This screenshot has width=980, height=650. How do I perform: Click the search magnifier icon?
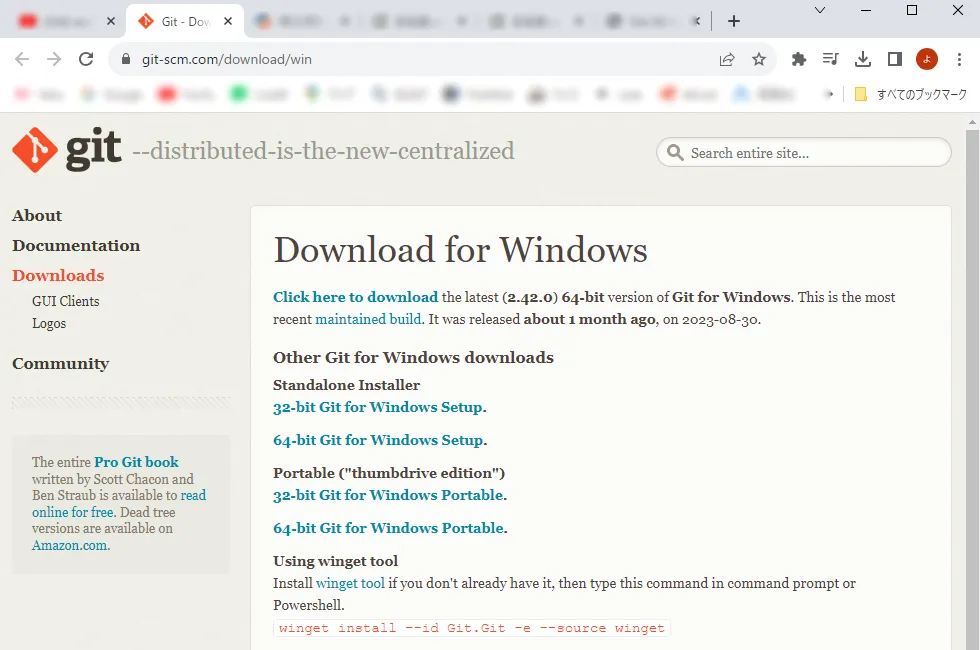tap(675, 152)
